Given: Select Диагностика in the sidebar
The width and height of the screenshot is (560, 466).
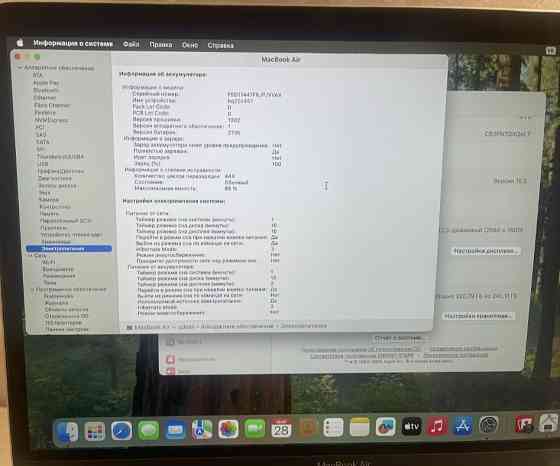Looking at the screenshot, I should [55, 178].
